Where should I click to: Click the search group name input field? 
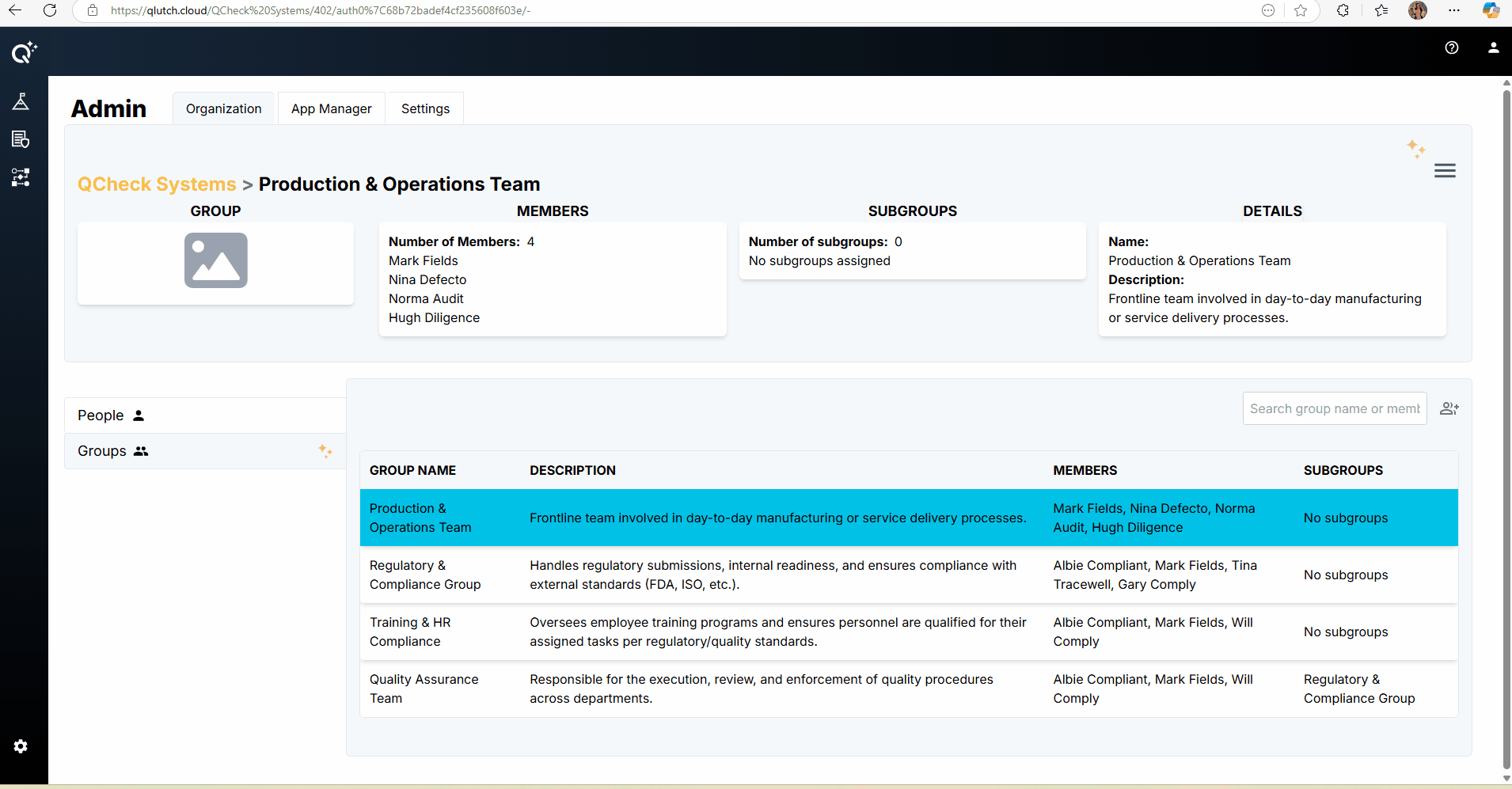(x=1334, y=408)
